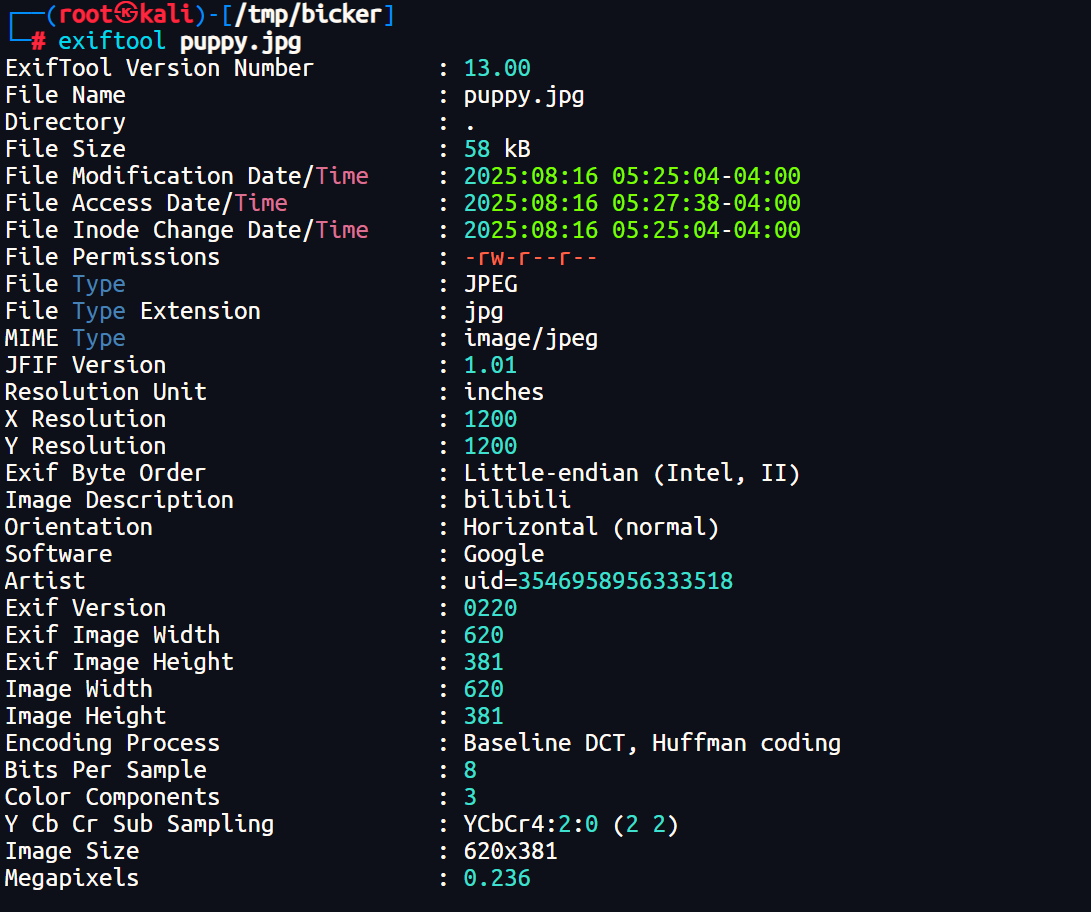1091x912 pixels.
Task: Click the File Name value puppy.jpg
Action: [x=524, y=95]
